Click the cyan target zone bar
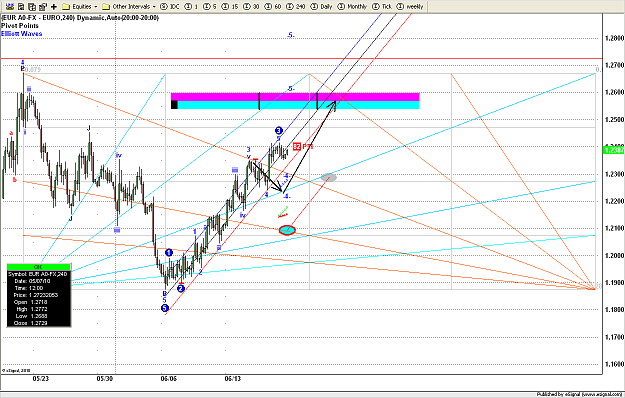The height and width of the screenshot is (398, 625). [295, 105]
